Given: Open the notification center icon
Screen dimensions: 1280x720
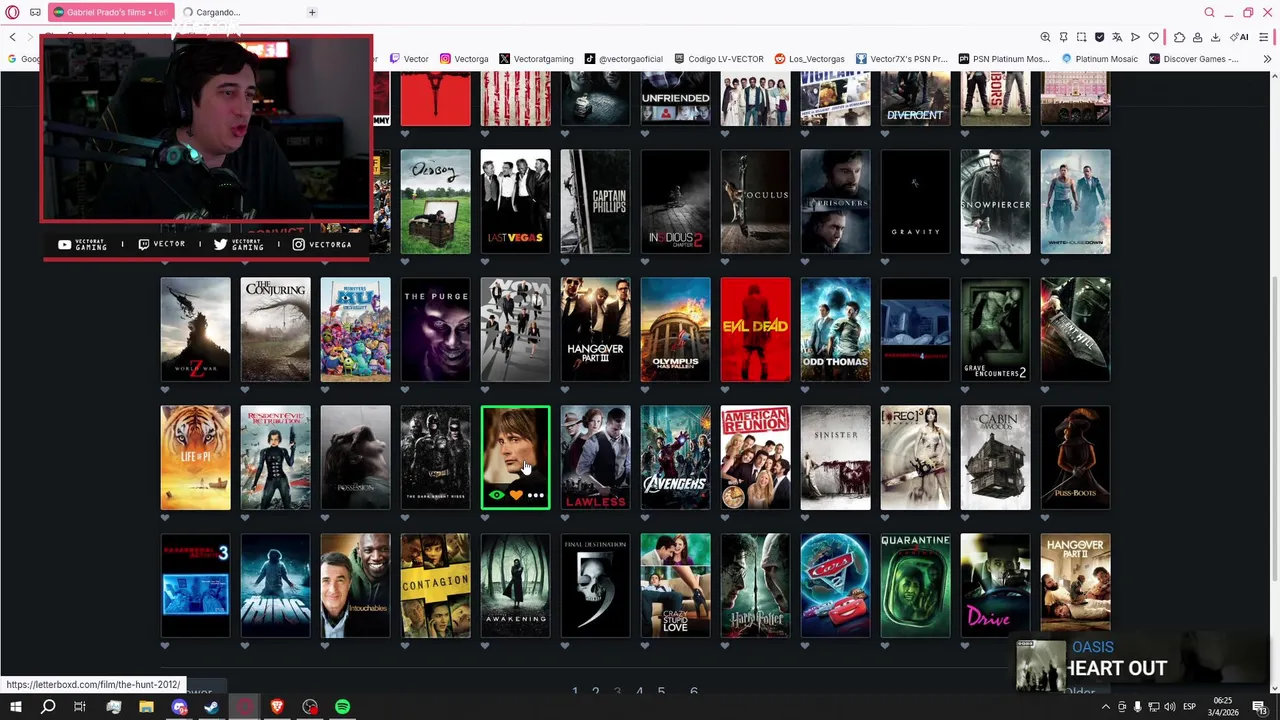Looking at the screenshot, I should coord(1259,707).
